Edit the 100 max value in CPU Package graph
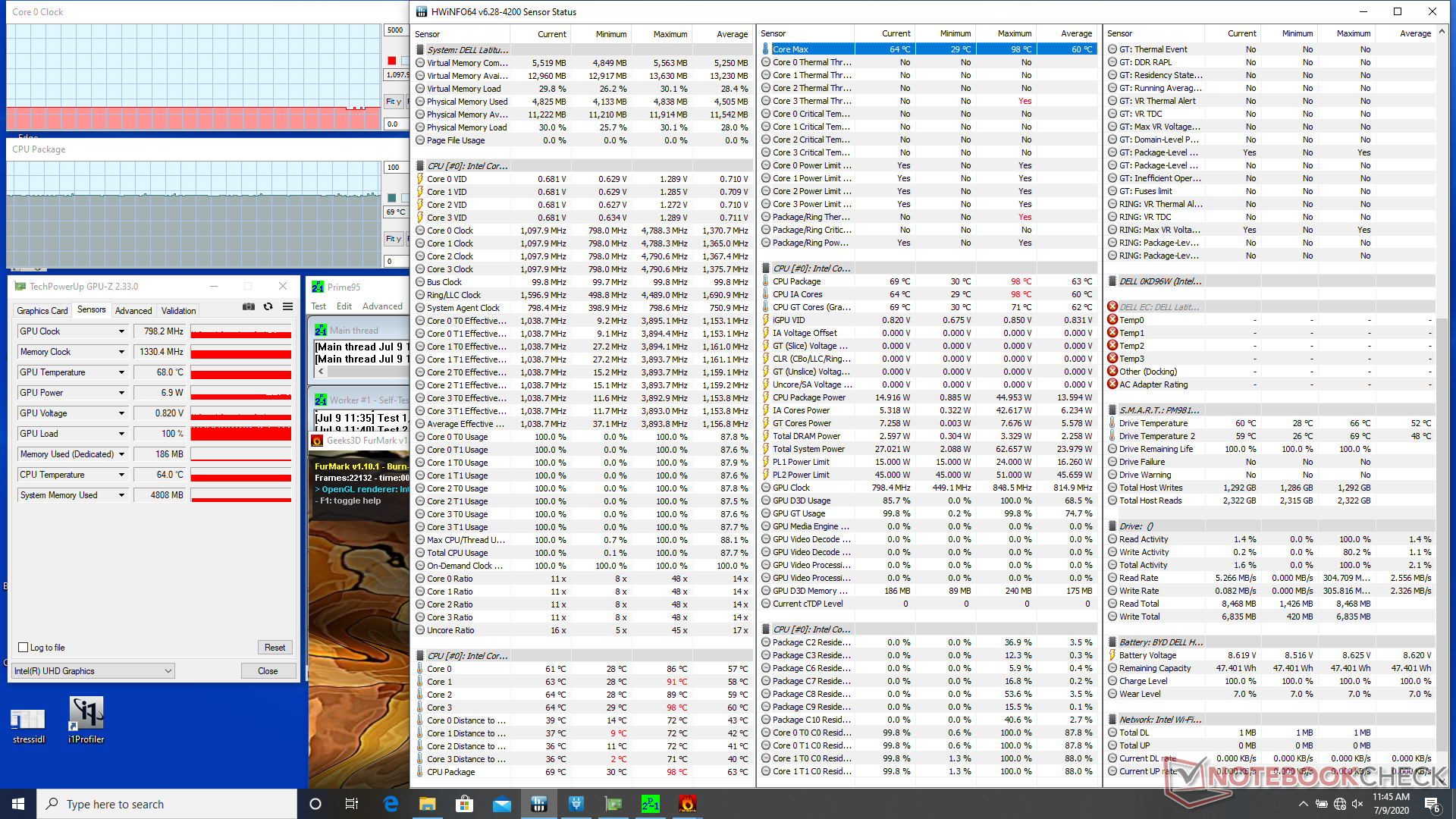Screen dimensions: 1456x819 (x=396, y=168)
